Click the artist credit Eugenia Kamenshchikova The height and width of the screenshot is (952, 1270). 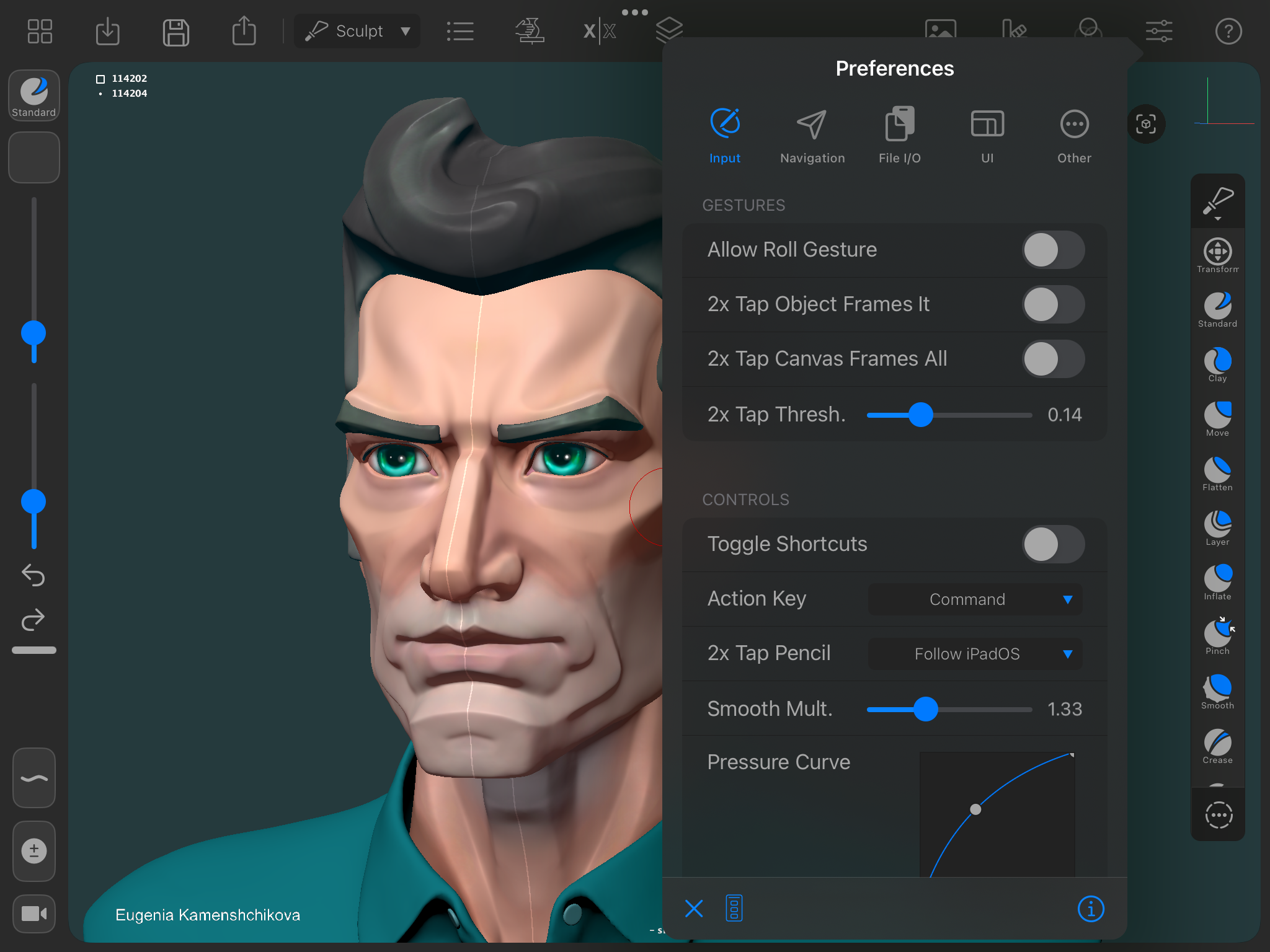tap(208, 915)
